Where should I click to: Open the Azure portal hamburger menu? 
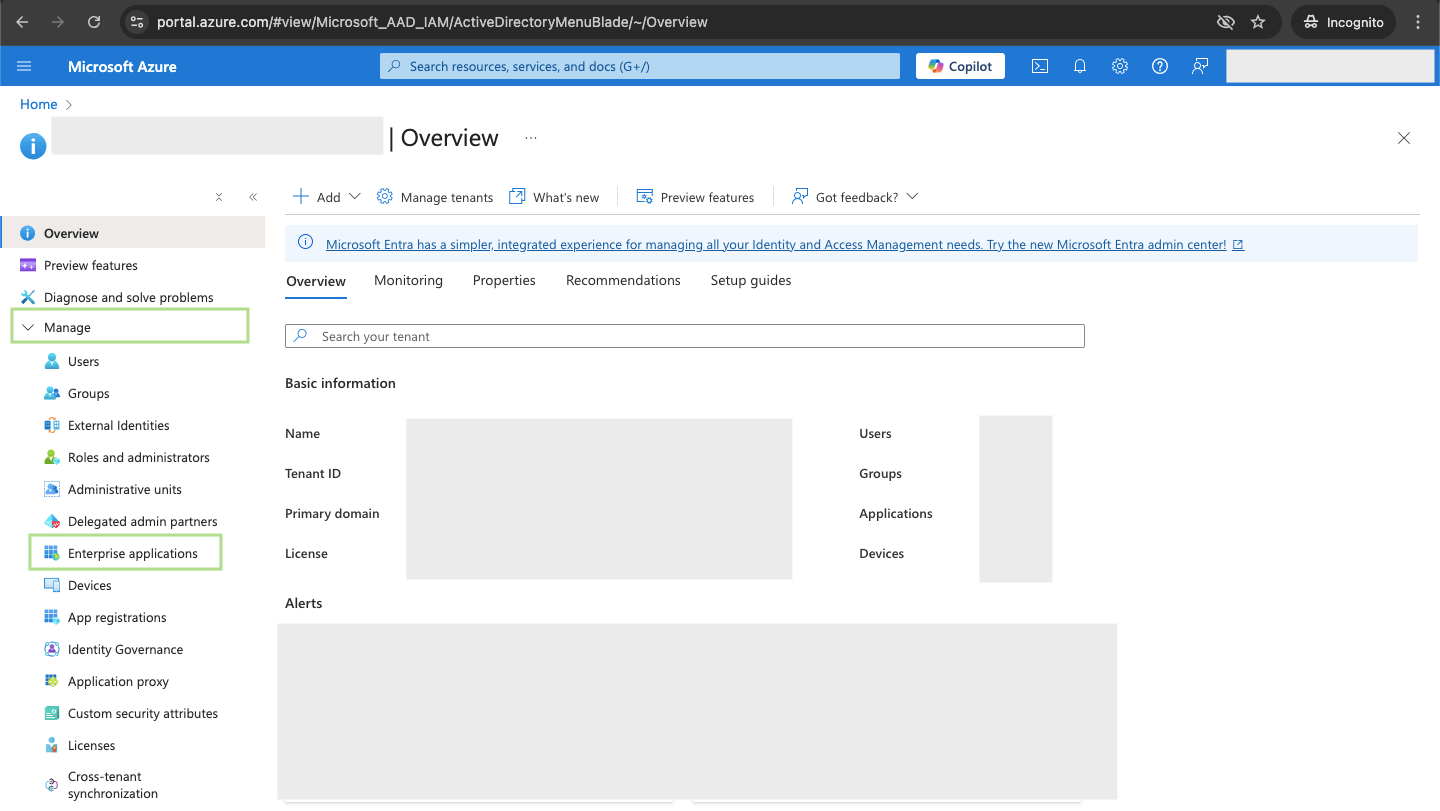click(x=25, y=66)
